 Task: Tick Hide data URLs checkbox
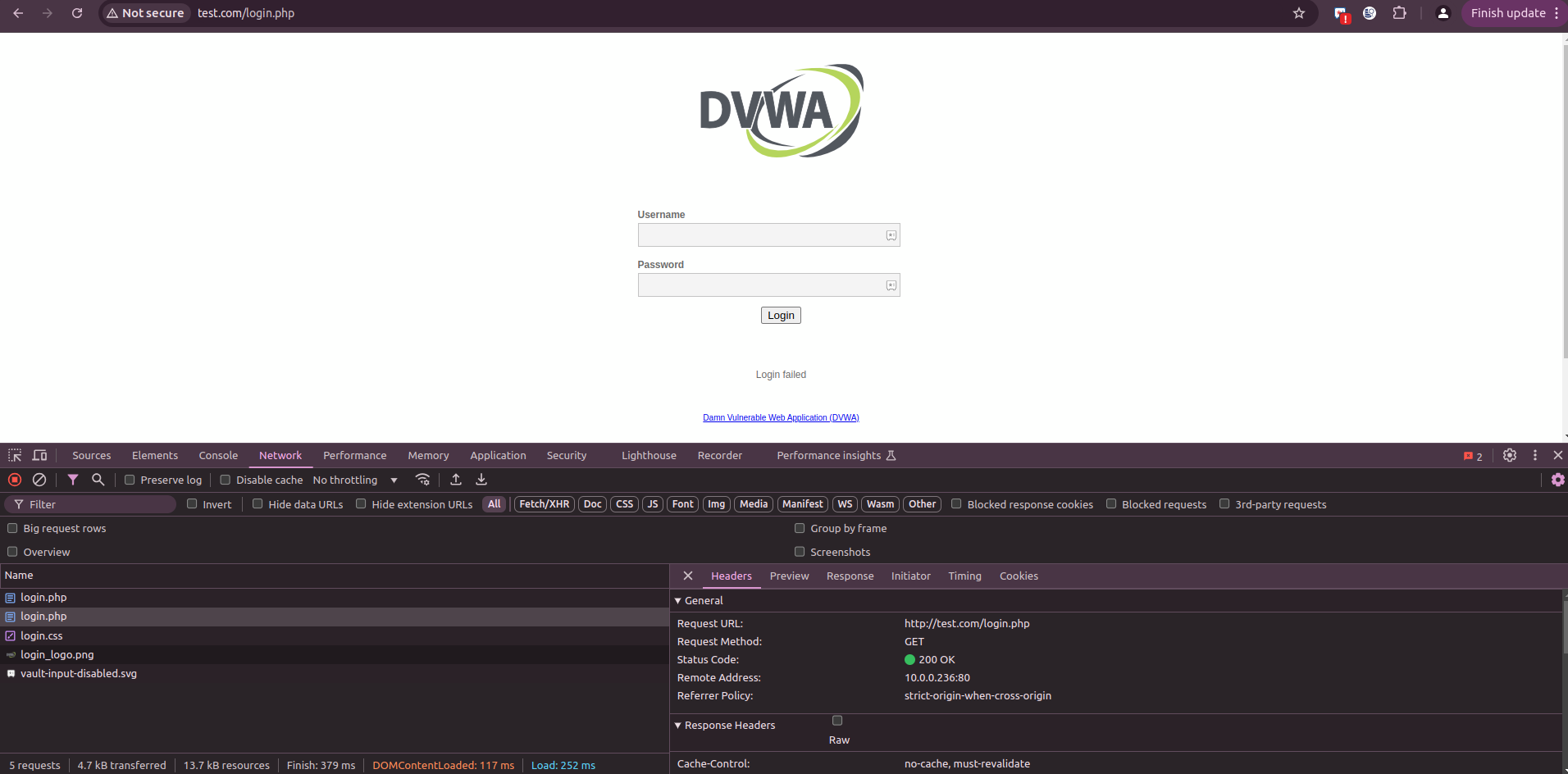(x=258, y=503)
